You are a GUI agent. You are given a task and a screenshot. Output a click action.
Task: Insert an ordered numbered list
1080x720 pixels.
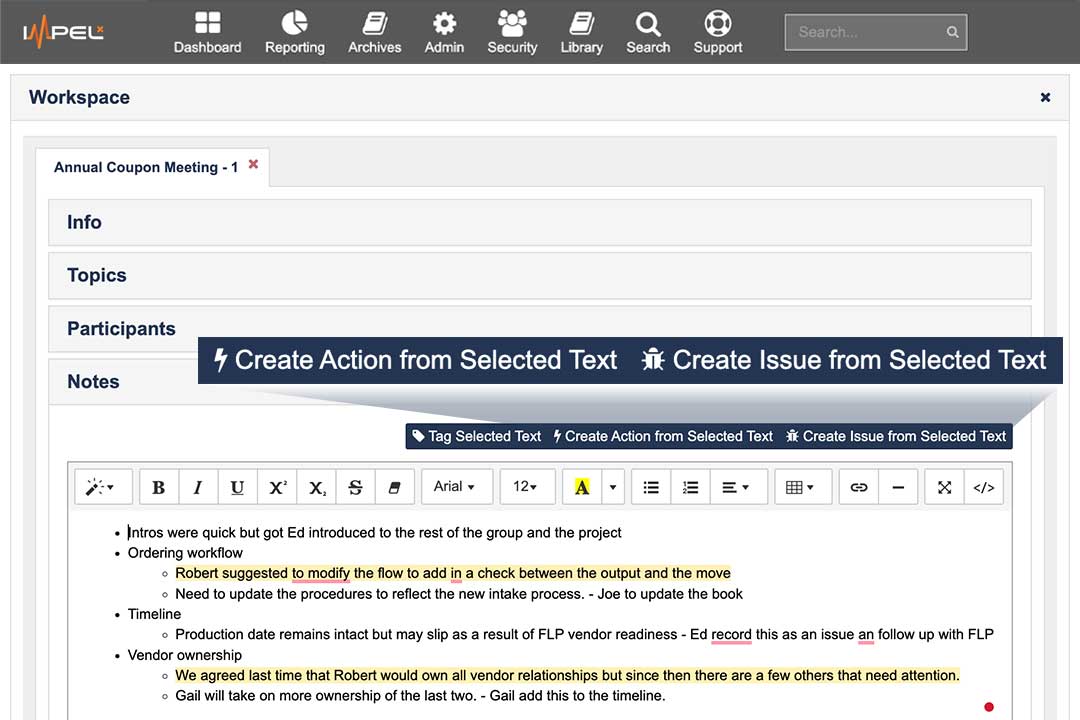point(690,487)
